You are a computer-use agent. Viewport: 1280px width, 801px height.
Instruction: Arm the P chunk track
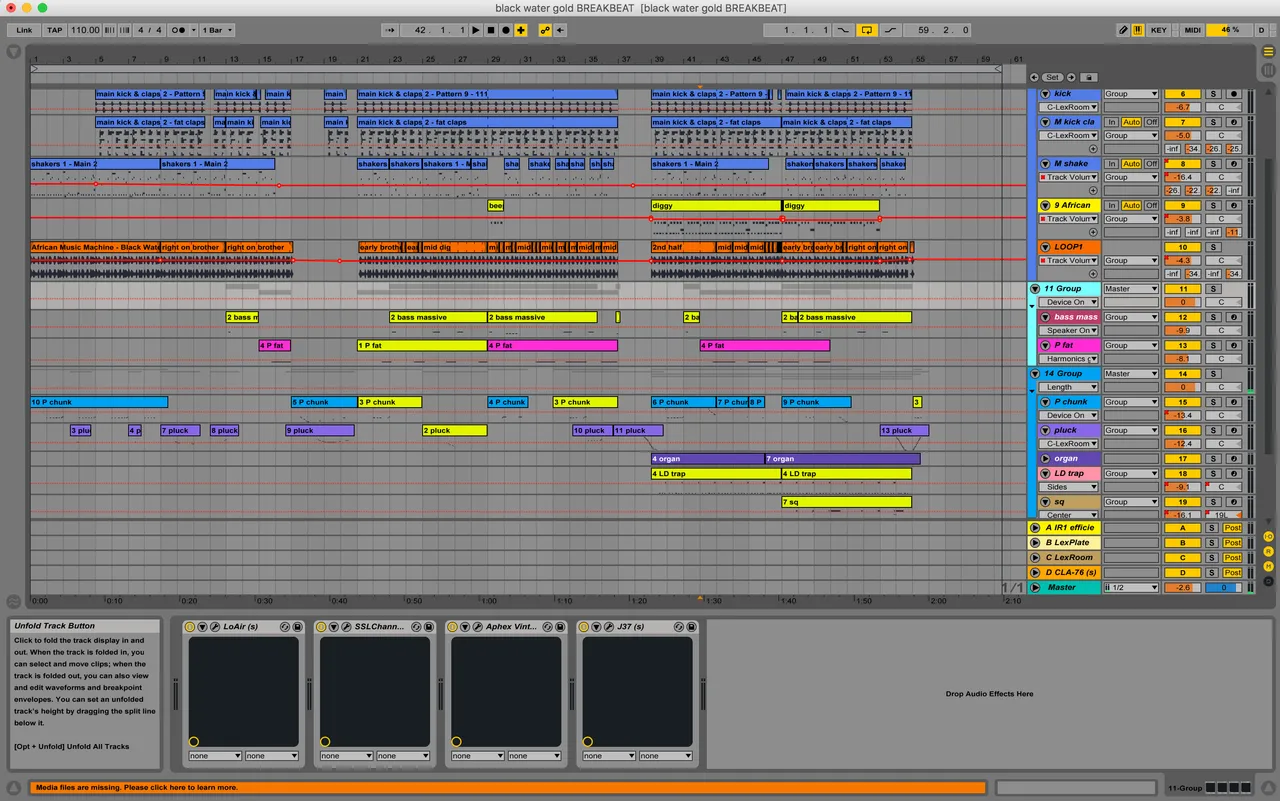pyautogui.click(x=1233, y=402)
